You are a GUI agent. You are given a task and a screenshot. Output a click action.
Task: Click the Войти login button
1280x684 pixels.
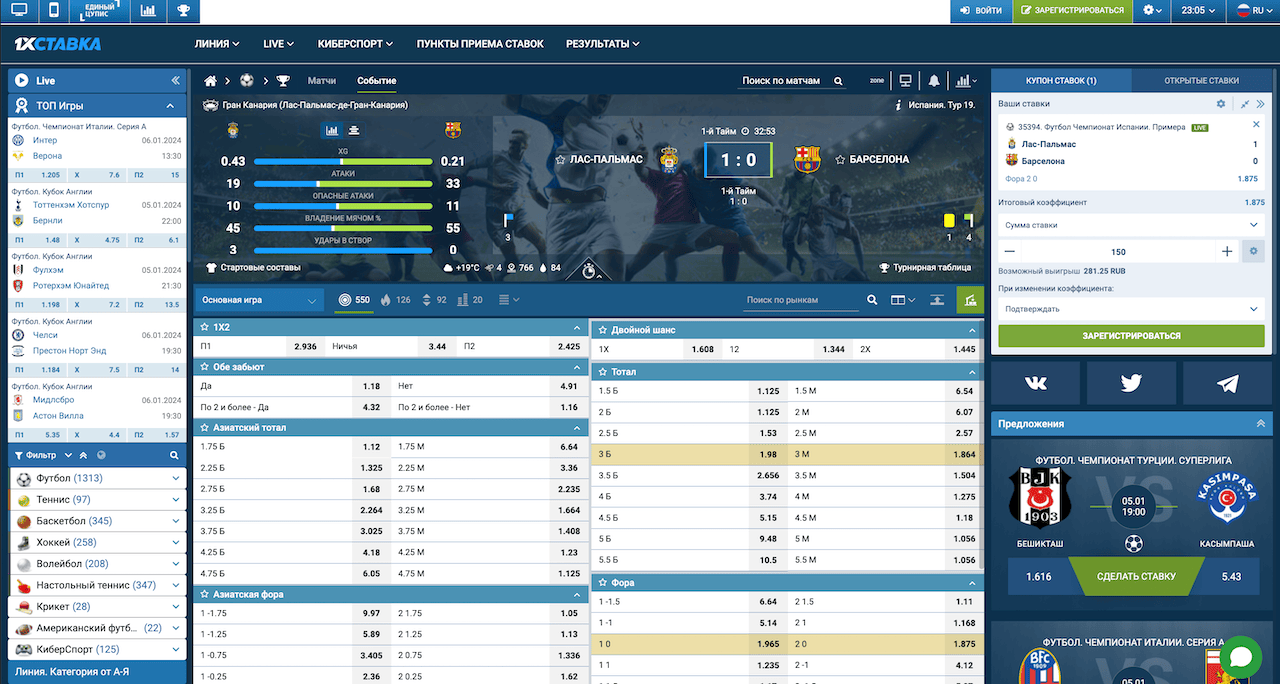(980, 11)
